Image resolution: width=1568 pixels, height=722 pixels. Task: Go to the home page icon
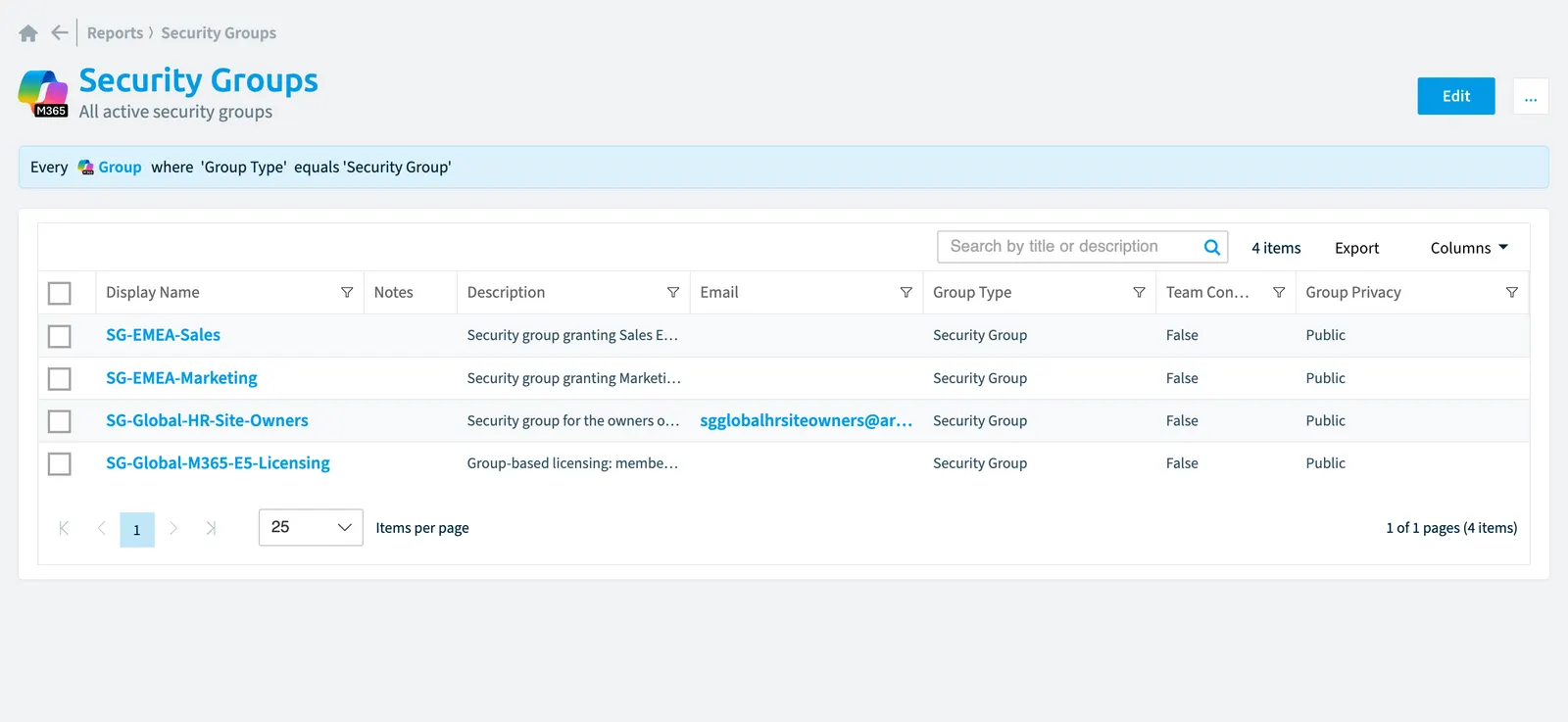tap(28, 33)
